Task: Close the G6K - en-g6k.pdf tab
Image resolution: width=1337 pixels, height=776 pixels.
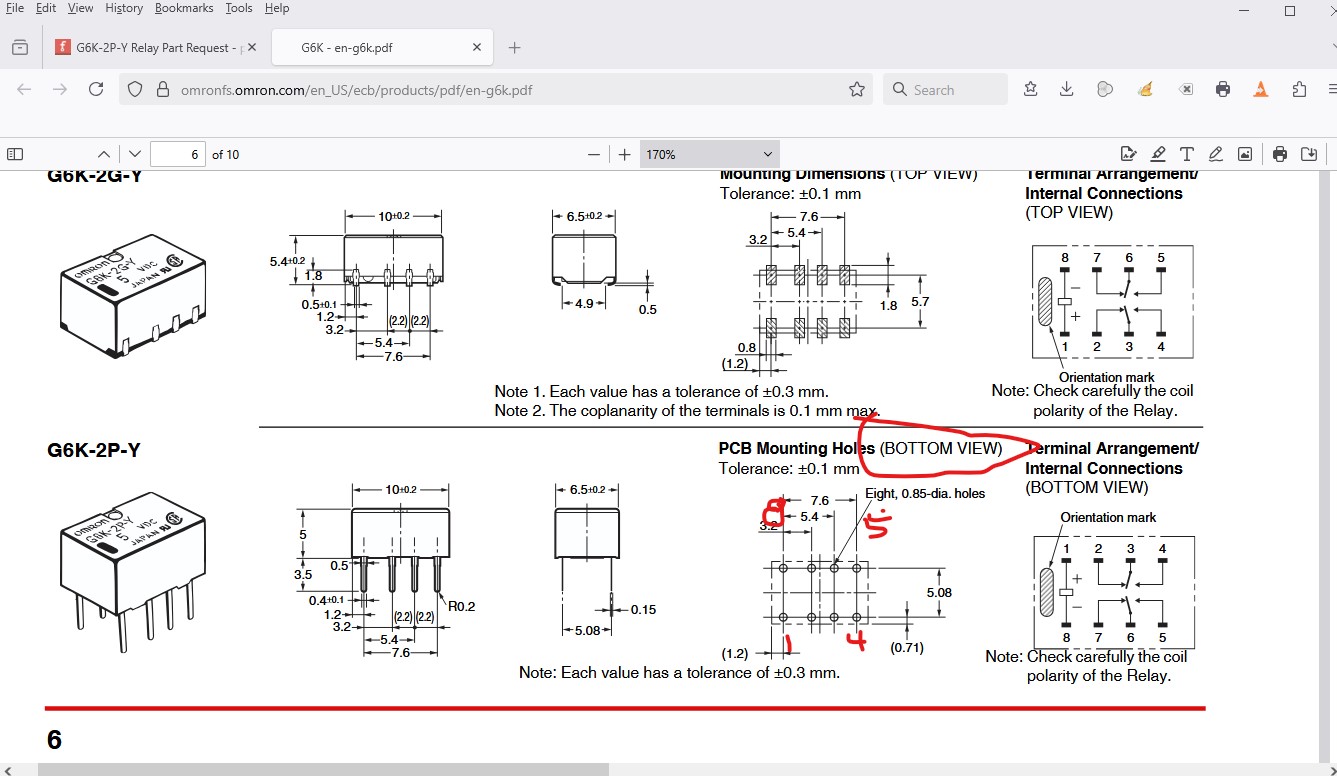Action: [477, 47]
